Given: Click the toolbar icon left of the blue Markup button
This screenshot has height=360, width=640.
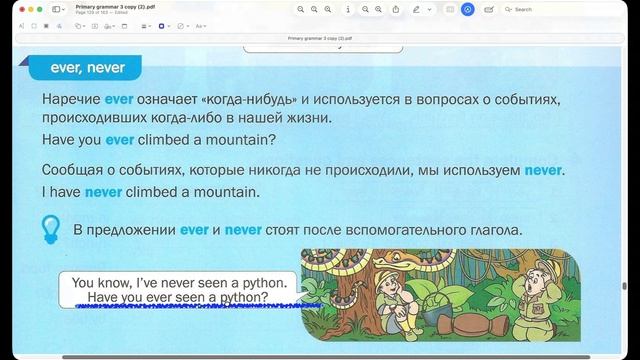Looking at the screenshot, I should 450,9.
